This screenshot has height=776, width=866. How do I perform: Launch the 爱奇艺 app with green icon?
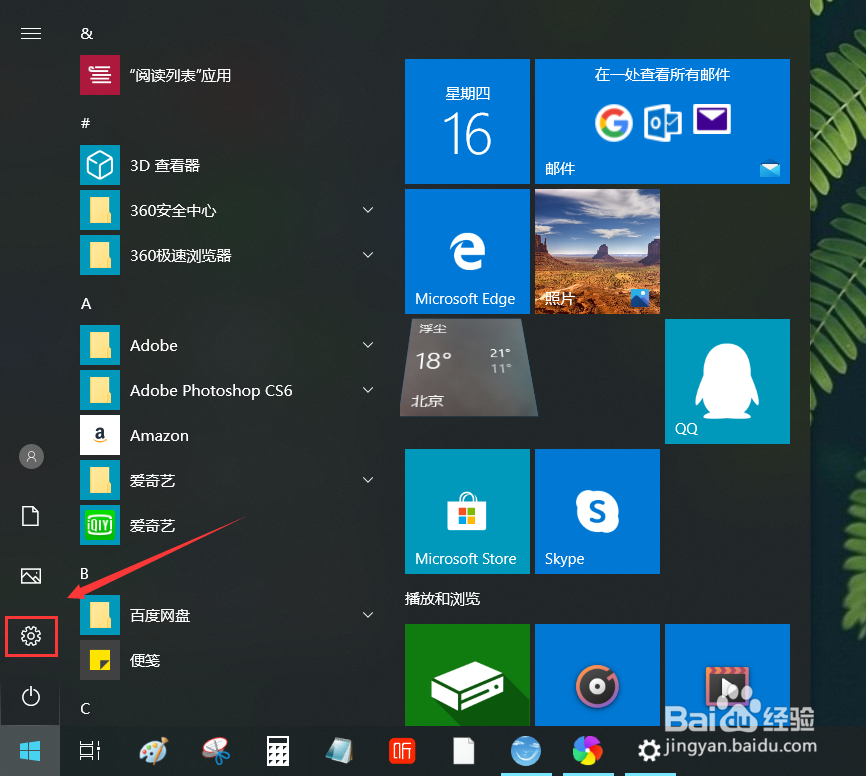coord(229,525)
